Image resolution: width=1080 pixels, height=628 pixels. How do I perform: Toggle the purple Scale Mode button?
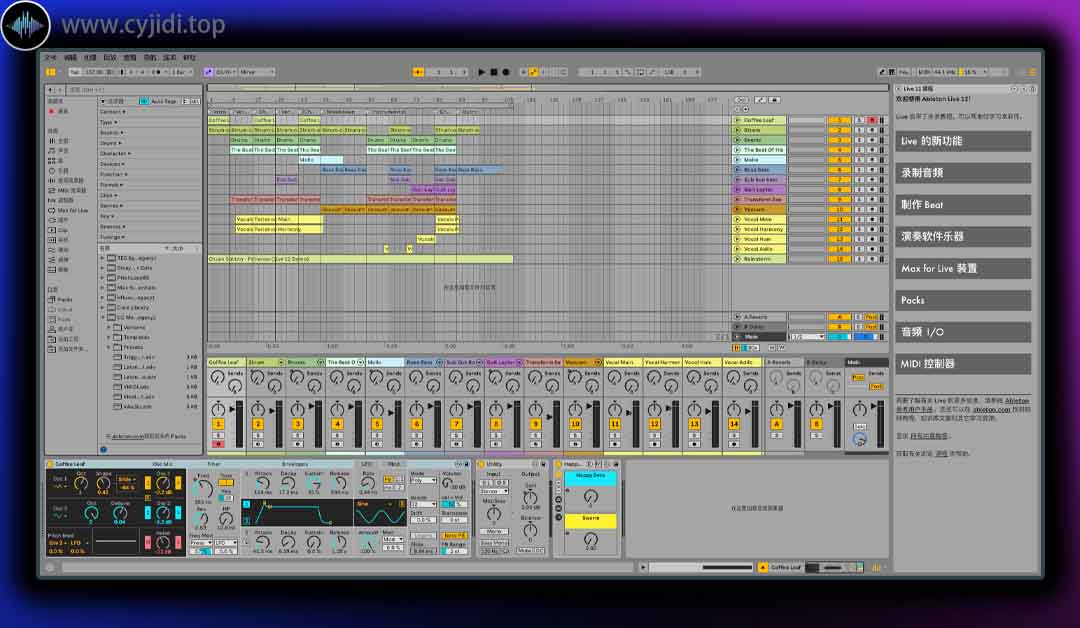208,72
